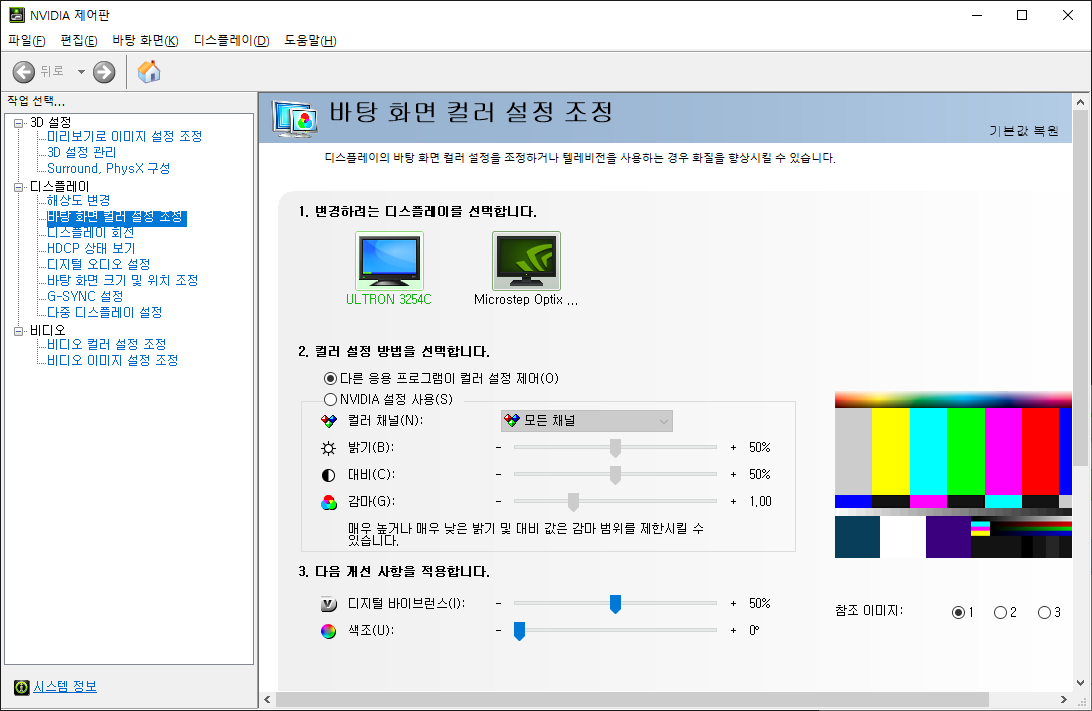This screenshot has height=711, width=1092.
Task: Click the vertical scrollbar up arrow
Action: [x=1080, y=102]
